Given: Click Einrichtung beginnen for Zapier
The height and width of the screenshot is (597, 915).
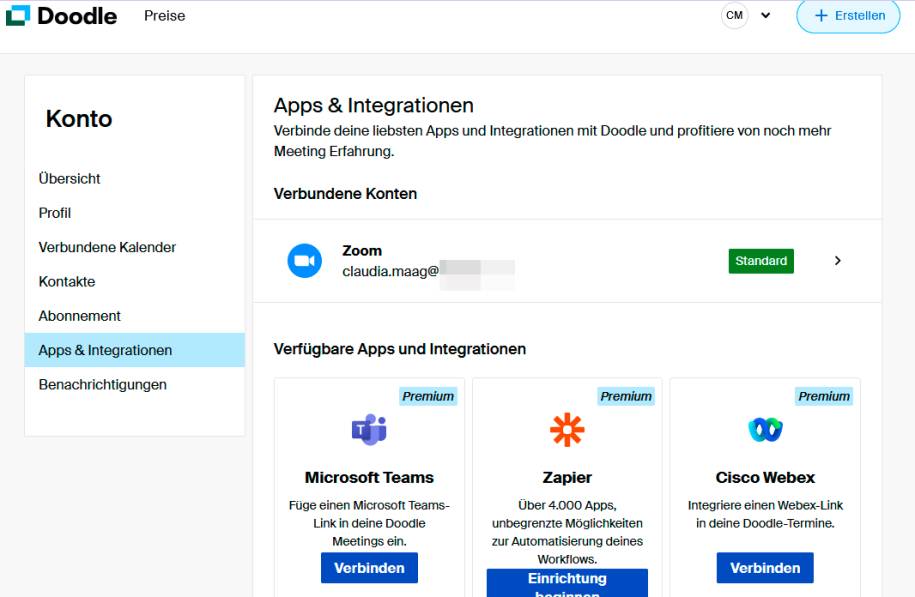Looking at the screenshot, I should [567, 583].
